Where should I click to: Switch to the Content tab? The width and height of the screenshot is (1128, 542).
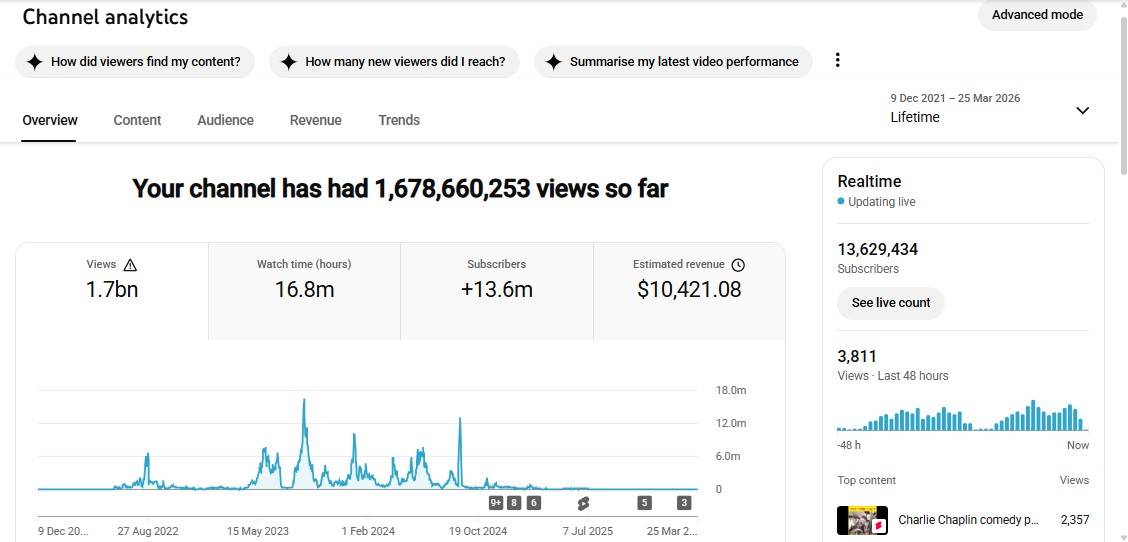click(x=137, y=120)
